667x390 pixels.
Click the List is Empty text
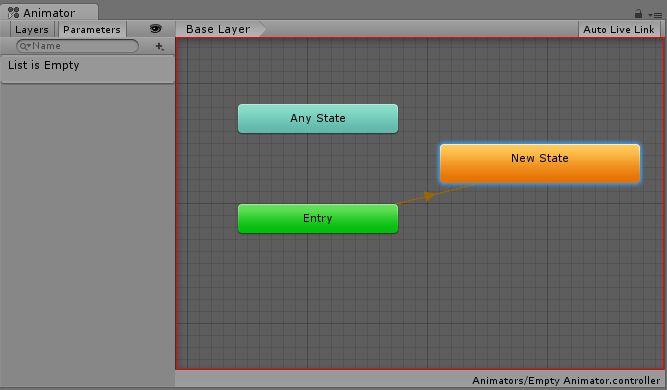pos(43,65)
